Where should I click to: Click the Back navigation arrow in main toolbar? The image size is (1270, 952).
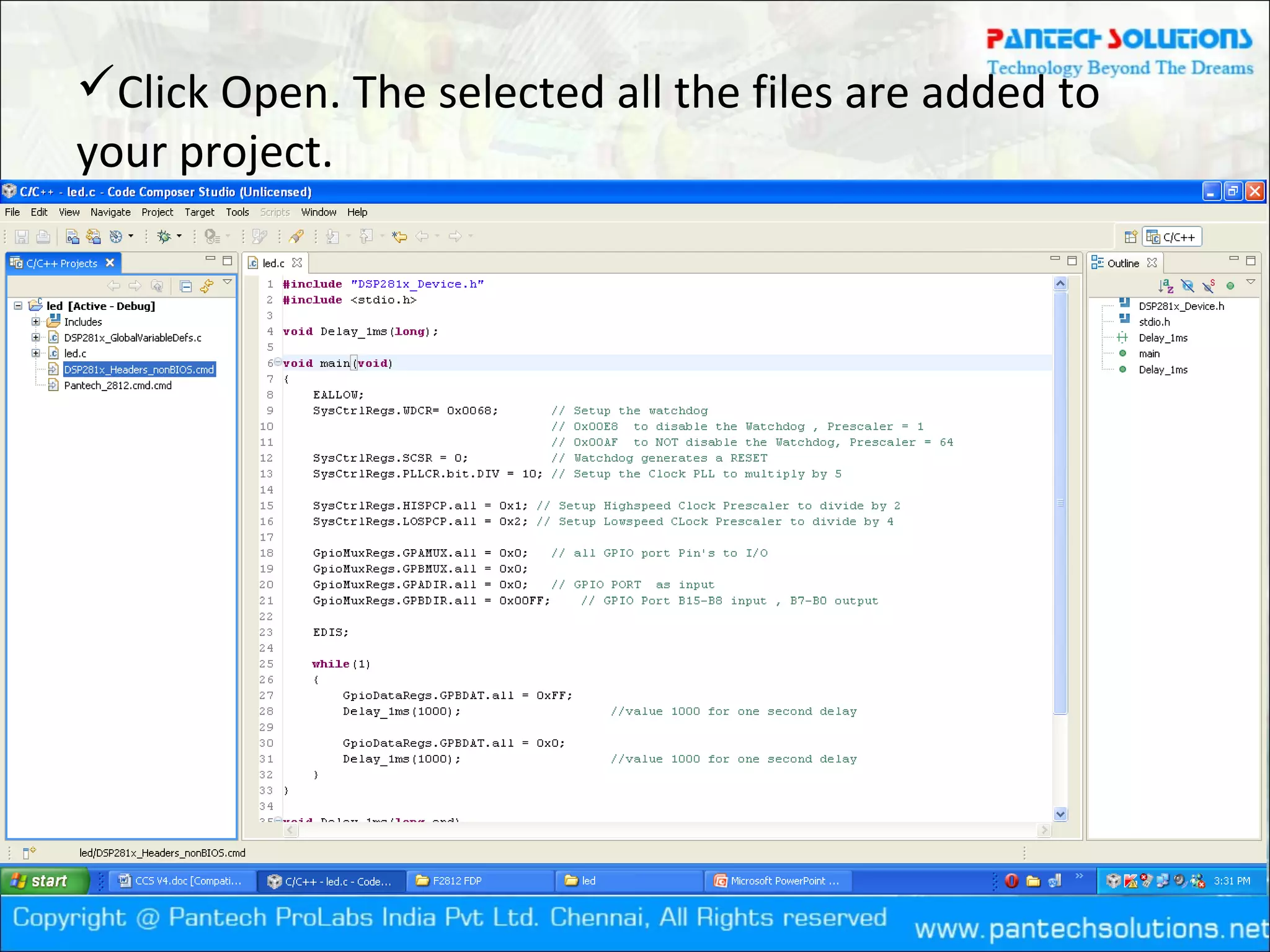pos(422,237)
